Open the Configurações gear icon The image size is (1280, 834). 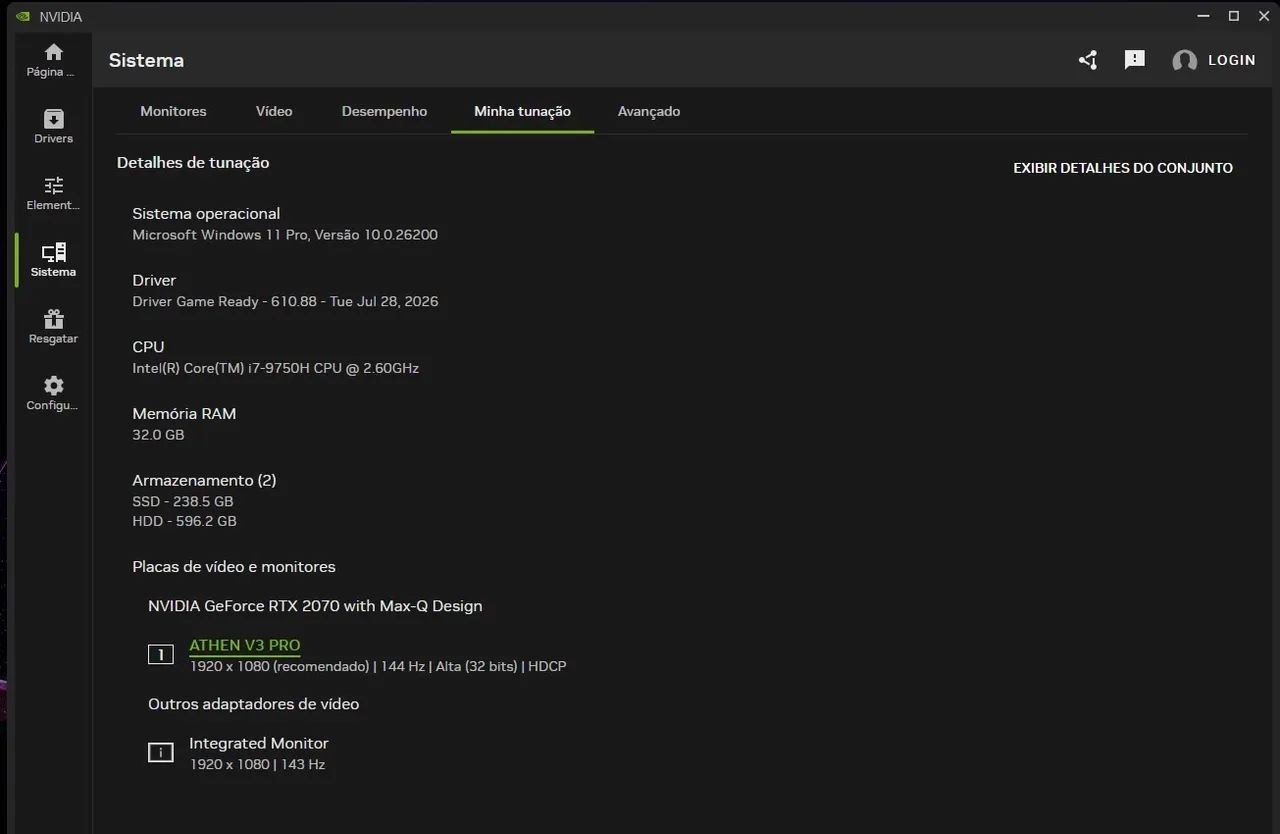(54, 385)
